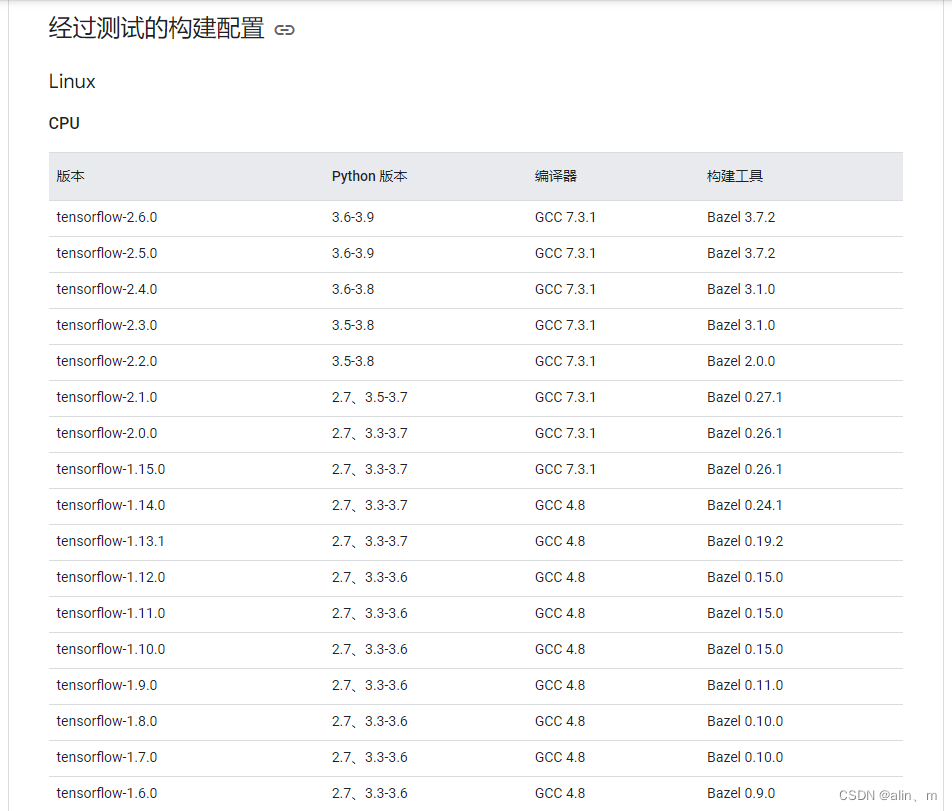Click the 构建工具 column header
952x811 pixels.
pyautogui.click(x=735, y=176)
